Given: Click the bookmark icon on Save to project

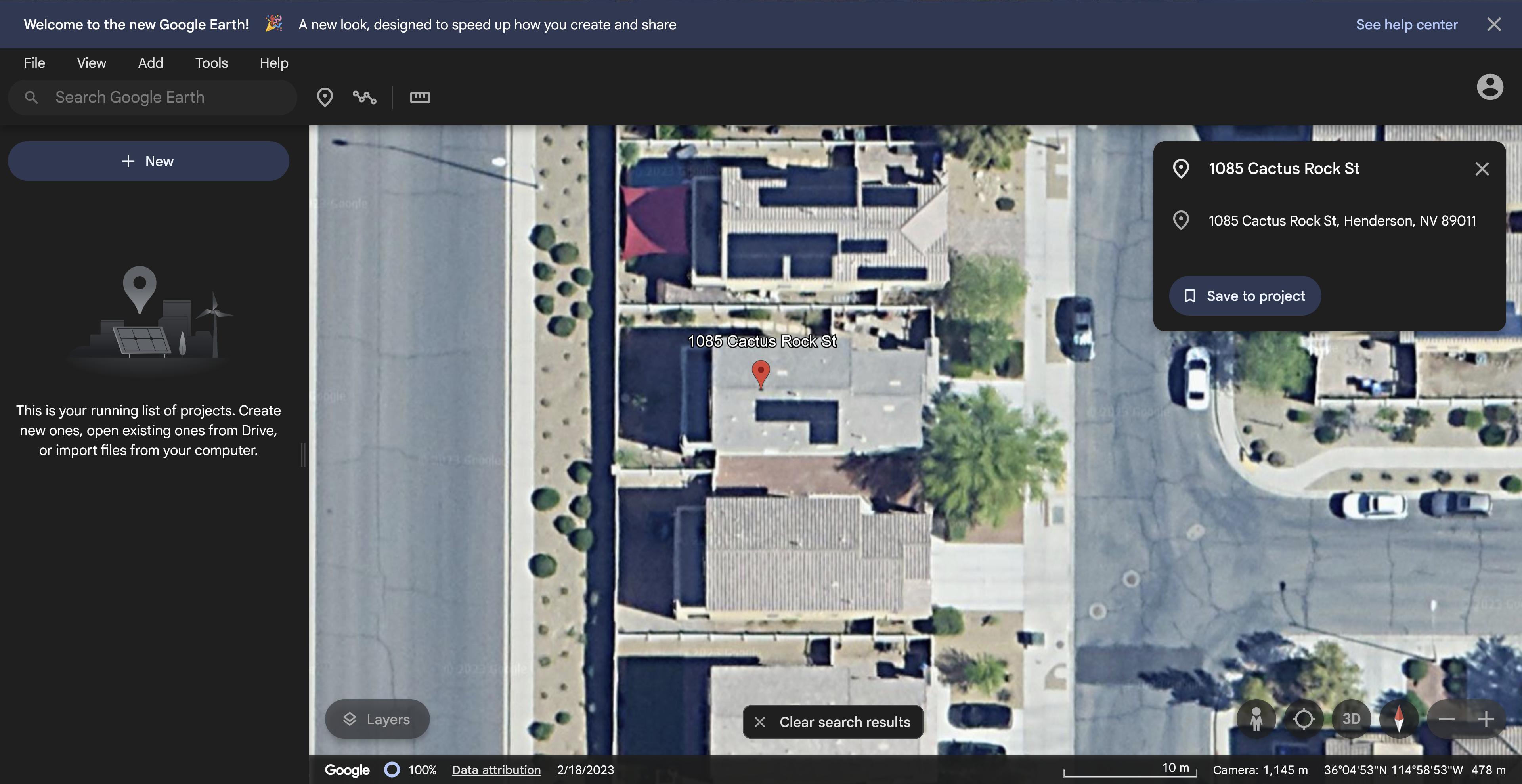Looking at the screenshot, I should tap(1190, 295).
